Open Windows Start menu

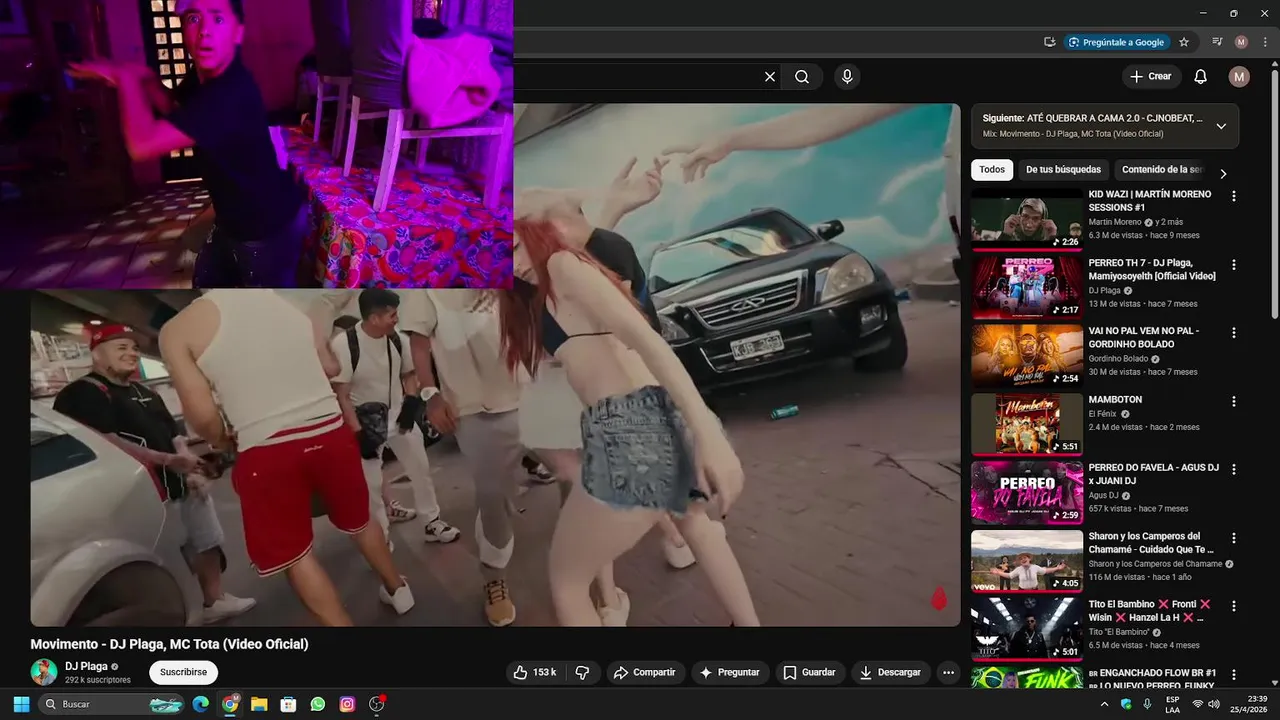pyautogui.click(x=20, y=704)
